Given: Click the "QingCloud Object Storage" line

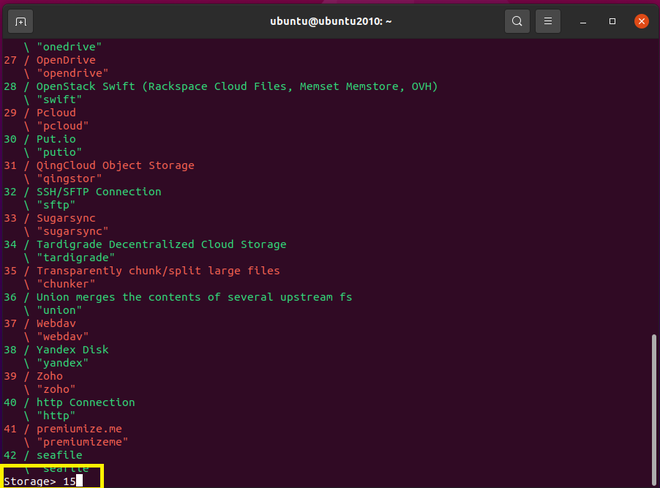Looking at the screenshot, I should pos(115,165).
